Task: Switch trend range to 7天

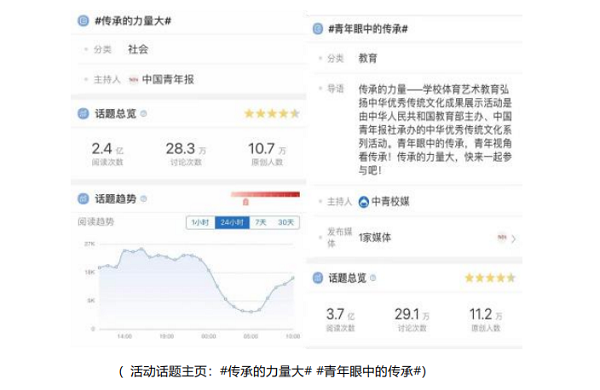Action: click(261, 222)
